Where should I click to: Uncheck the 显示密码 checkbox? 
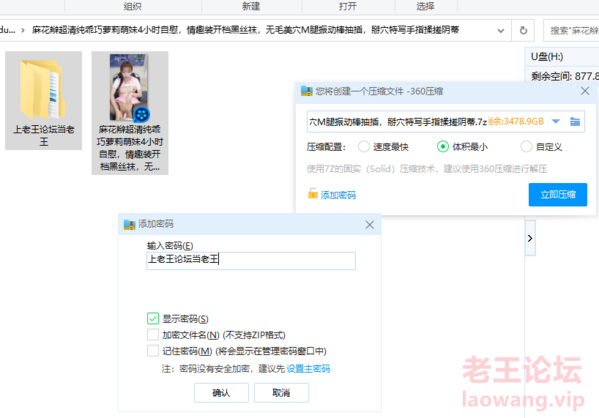(x=153, y=318)
